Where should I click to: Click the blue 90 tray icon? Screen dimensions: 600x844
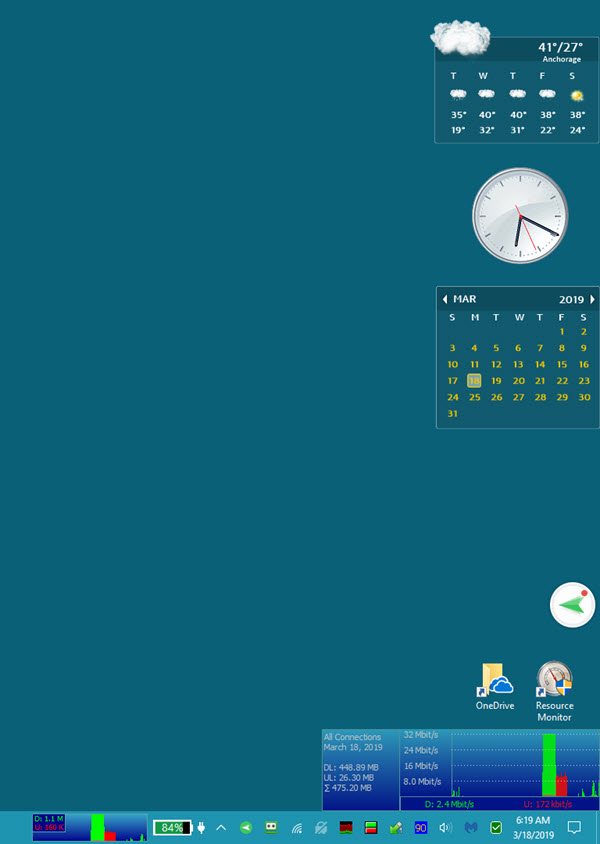pos(421,828)
